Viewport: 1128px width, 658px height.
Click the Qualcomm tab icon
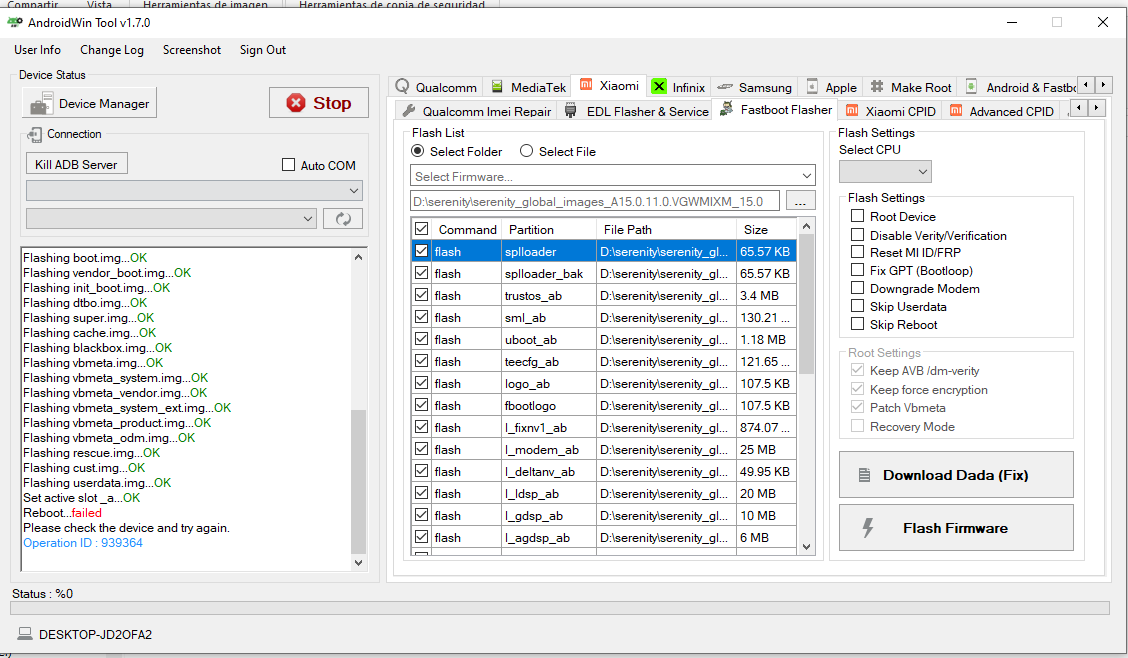pyautogui.click(x=402, y=86)
